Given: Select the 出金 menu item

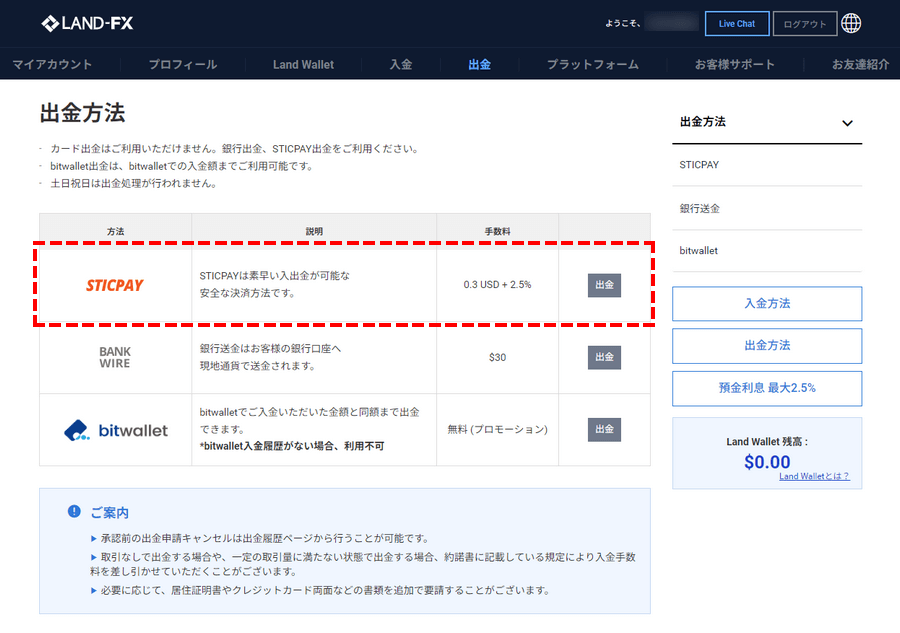Looking at the screenshot, I should click(x=479, y=64).
